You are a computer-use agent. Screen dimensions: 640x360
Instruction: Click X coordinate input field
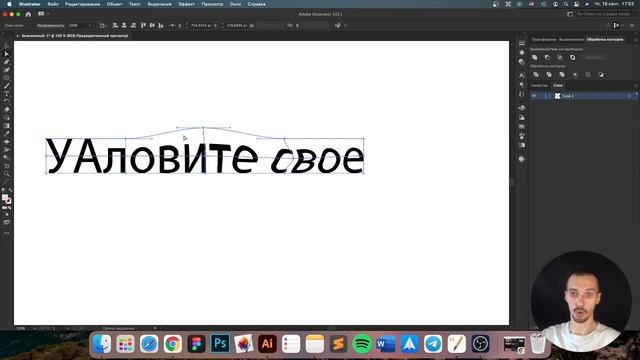pos(201,25)
